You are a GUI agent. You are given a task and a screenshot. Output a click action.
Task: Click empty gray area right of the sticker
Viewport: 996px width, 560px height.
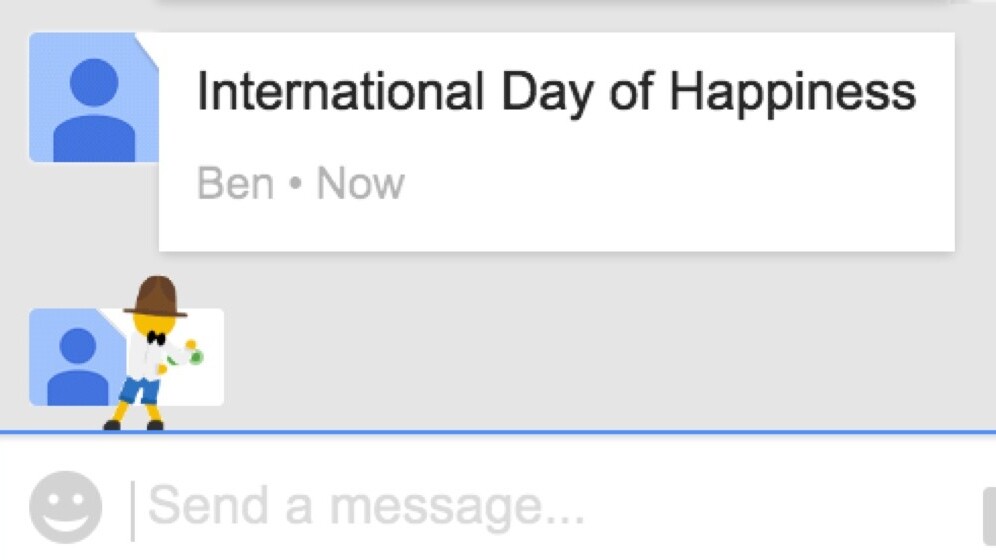click(x=600, y=350)
